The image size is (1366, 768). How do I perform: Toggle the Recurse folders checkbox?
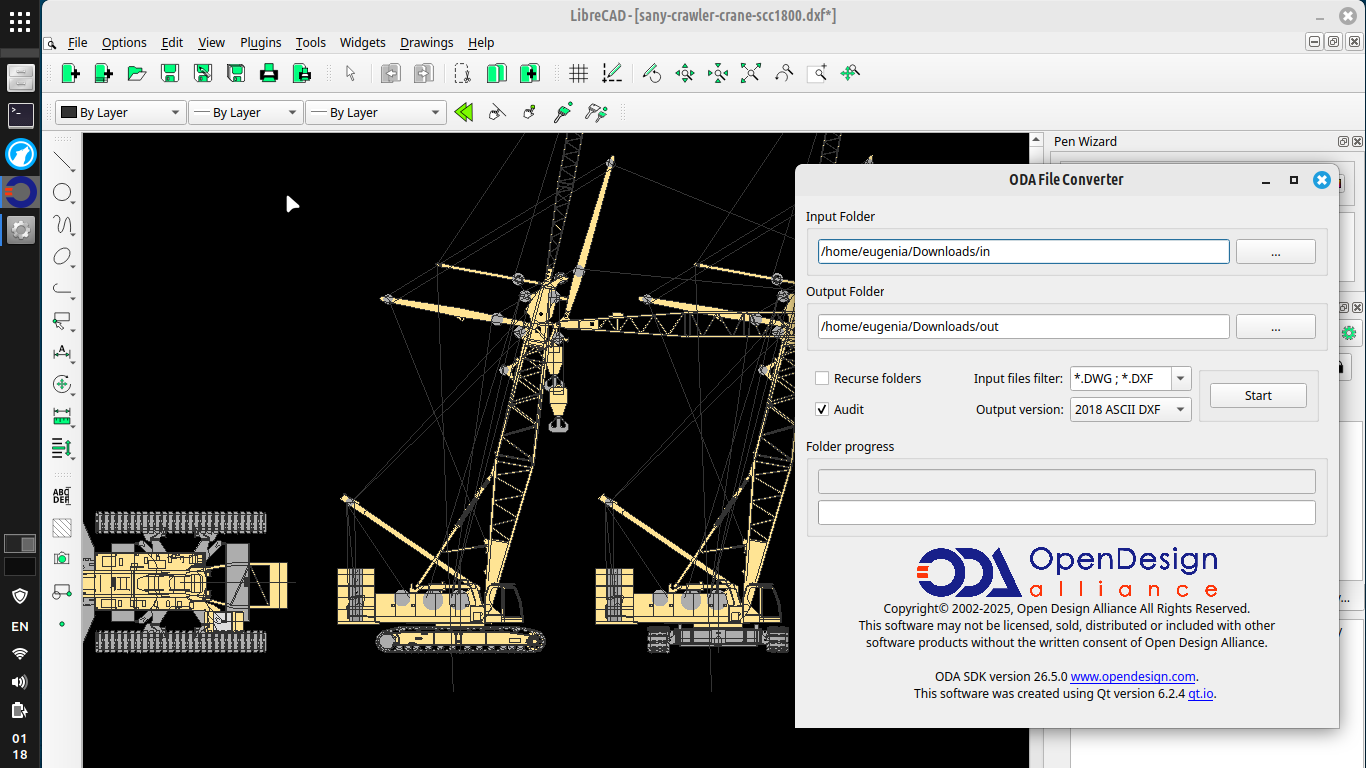(822, 378)
